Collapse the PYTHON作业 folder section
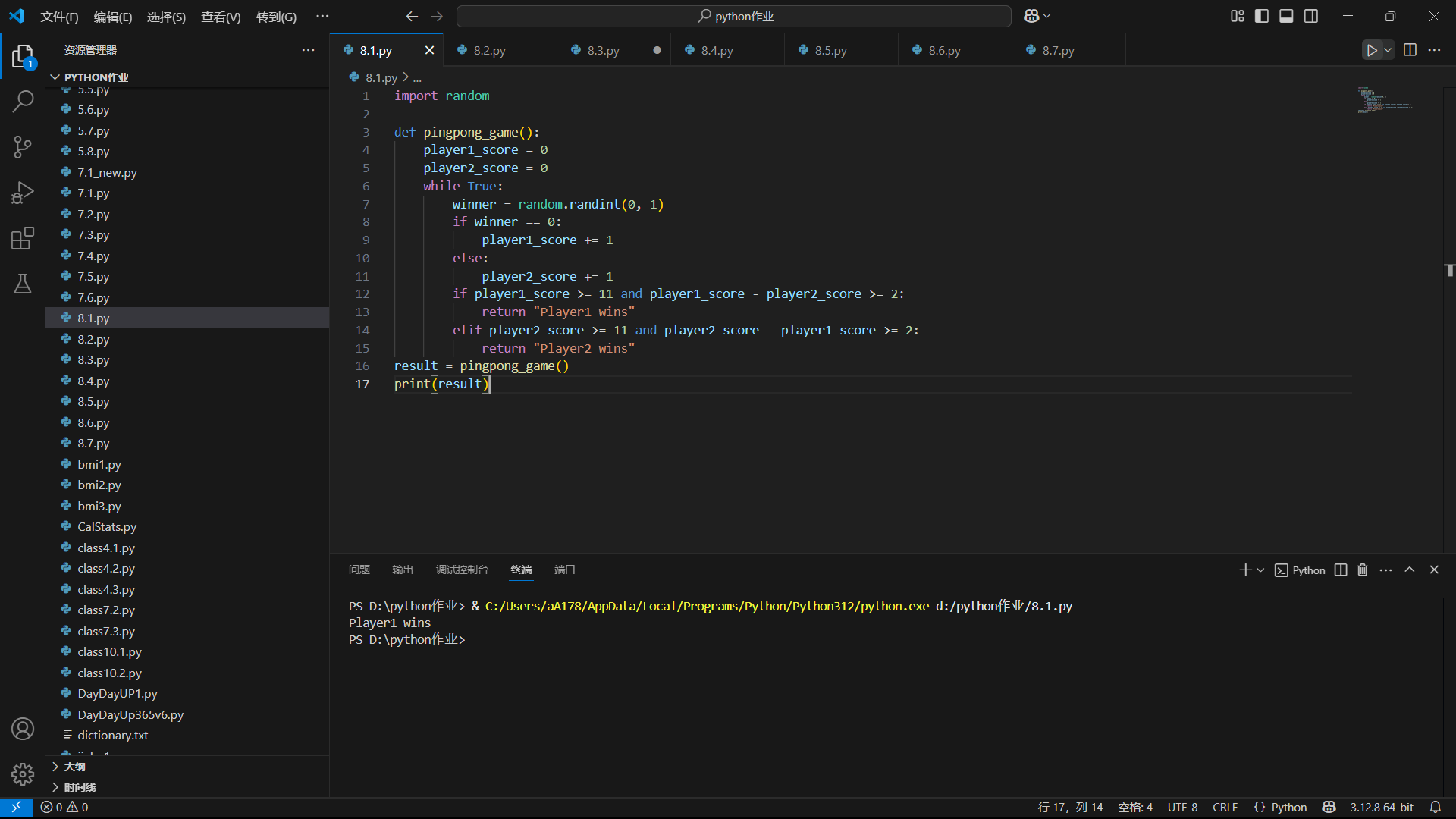The height and width of the screenshot is (819, 1456). click(x=96, y=77)
